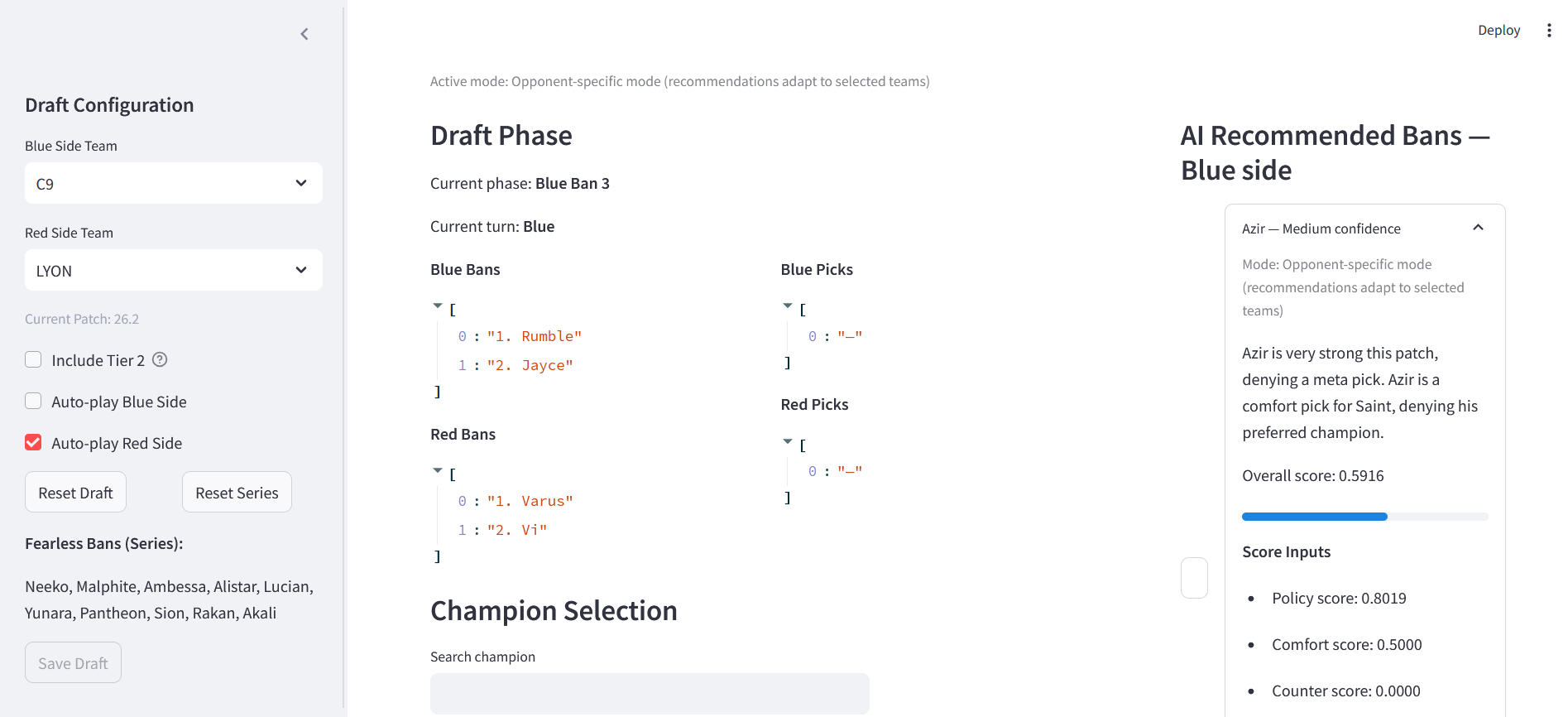Click the Reset Draft button
This screenshot has width=1568, height=717.
[75, 493]
